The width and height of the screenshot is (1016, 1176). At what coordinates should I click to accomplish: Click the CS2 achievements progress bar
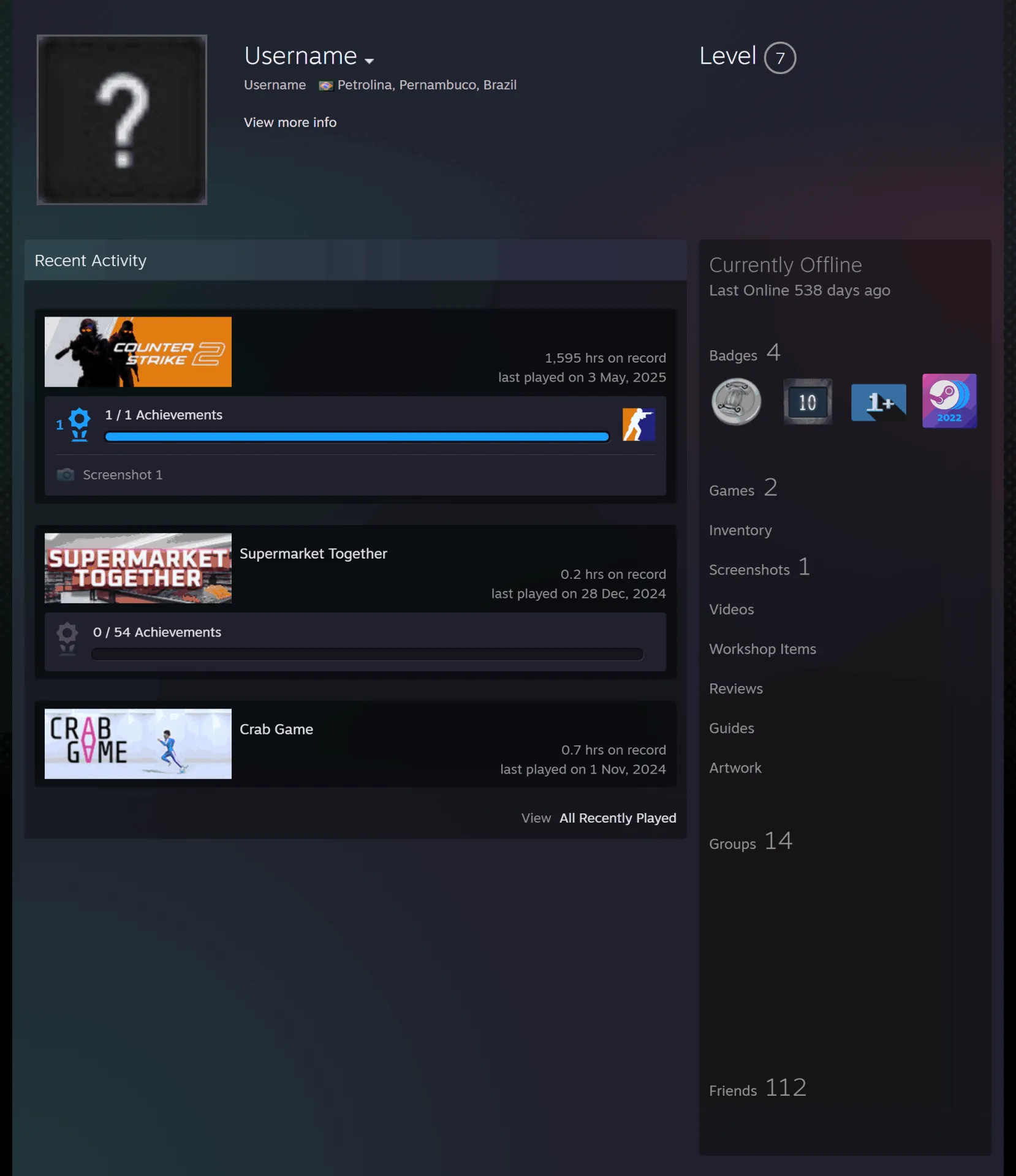357,437
